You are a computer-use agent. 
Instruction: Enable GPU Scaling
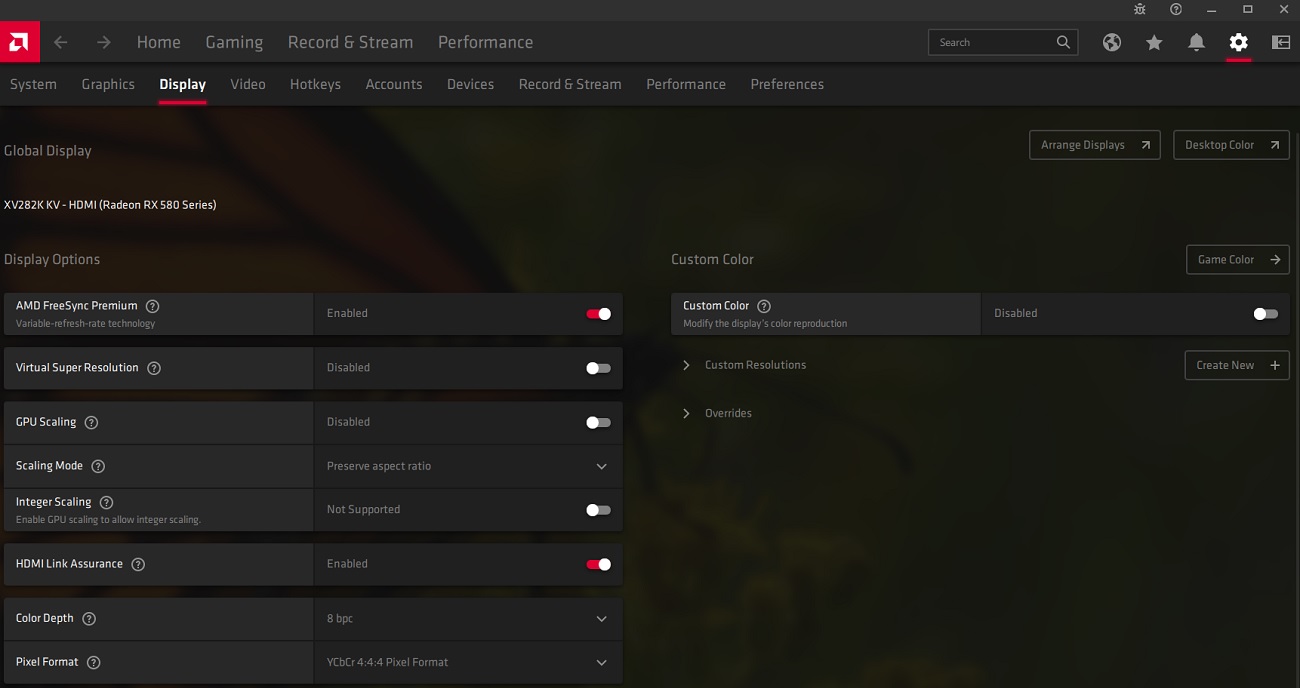pyautogui.click(x=598, y=422)
